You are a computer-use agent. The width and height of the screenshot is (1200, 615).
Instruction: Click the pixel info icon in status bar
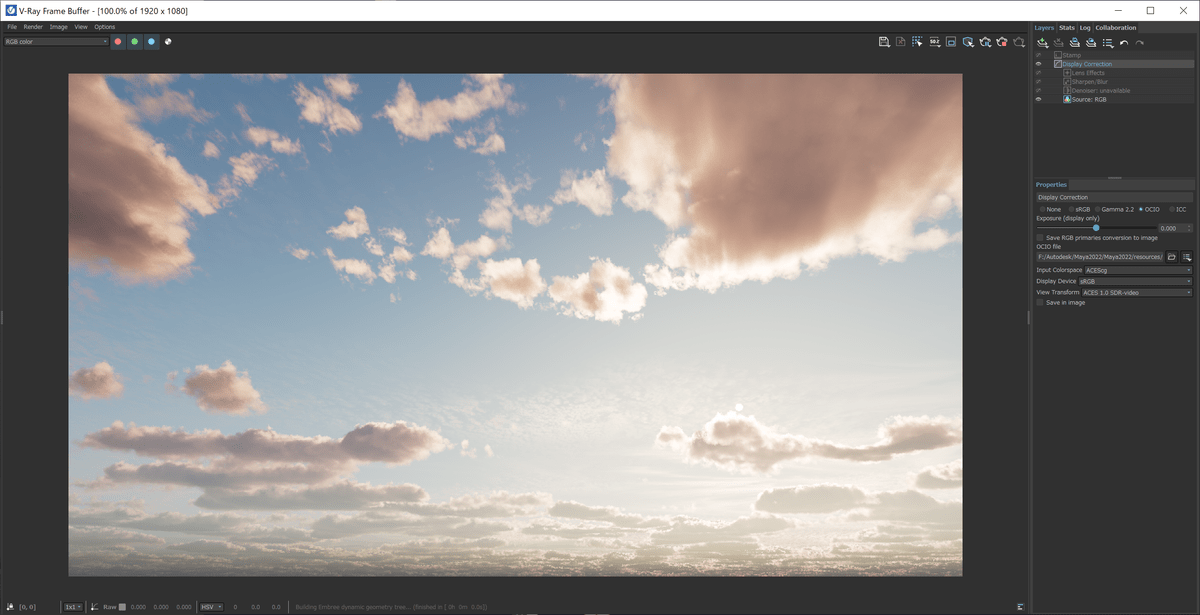click(x=10, y=607)
